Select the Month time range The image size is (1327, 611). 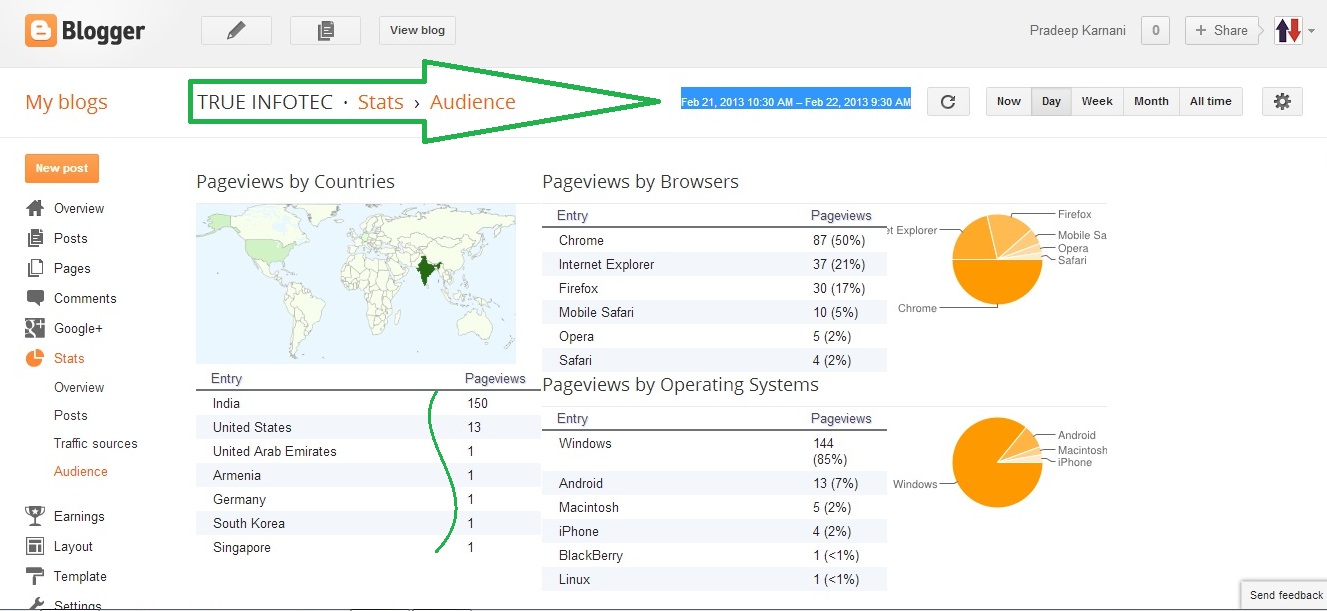[x=1151, y=101]
